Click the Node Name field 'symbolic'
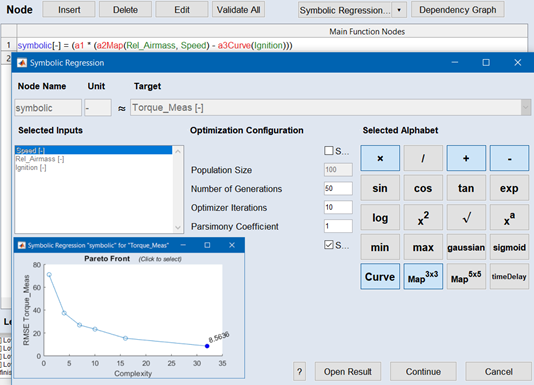Viewport: 534px width, 385px height. (48, 108)
